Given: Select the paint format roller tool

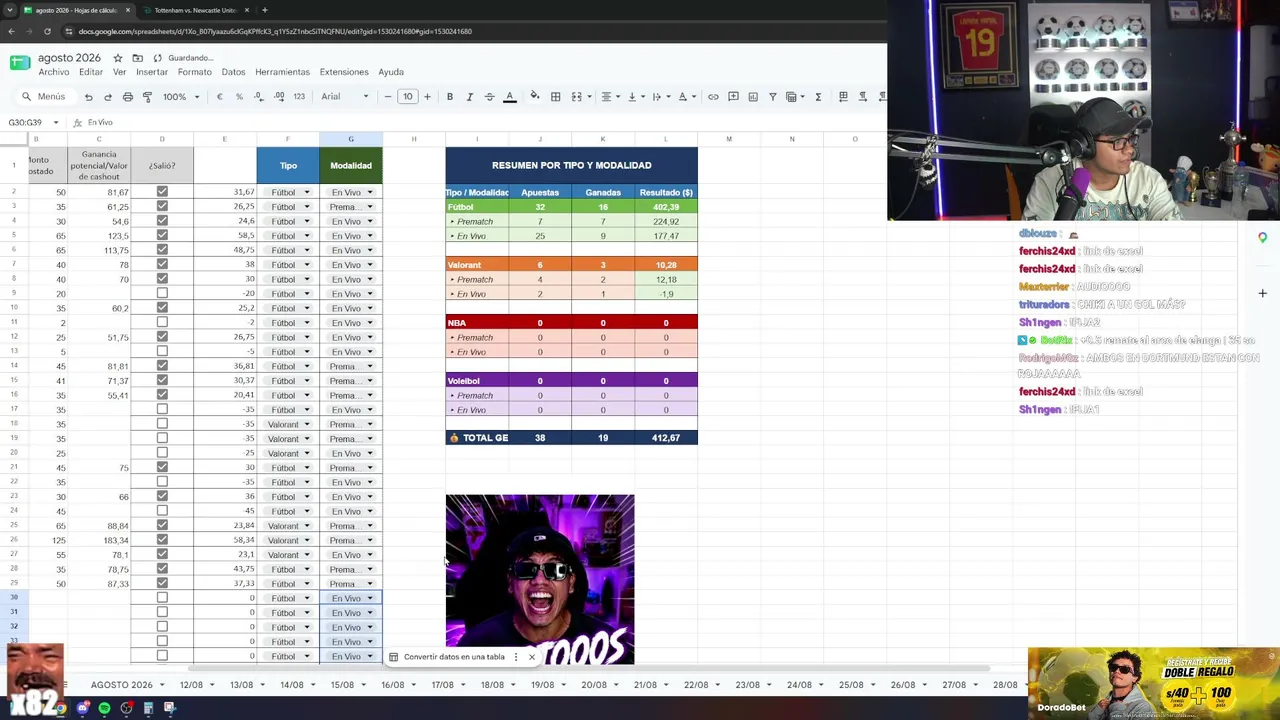Looking at the screenshot, I should 147,97.
